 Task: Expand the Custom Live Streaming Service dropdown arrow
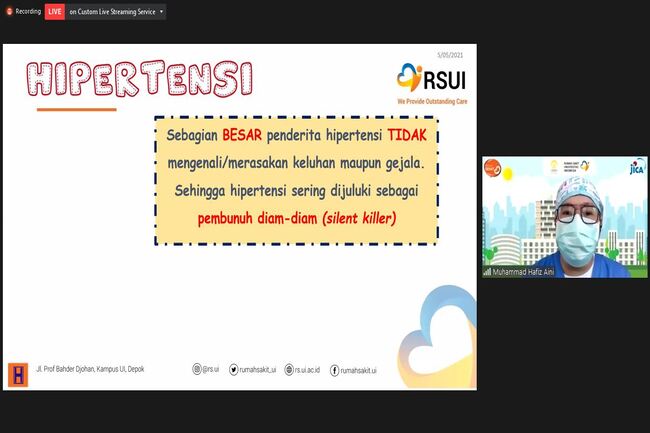tap(161, 12)
